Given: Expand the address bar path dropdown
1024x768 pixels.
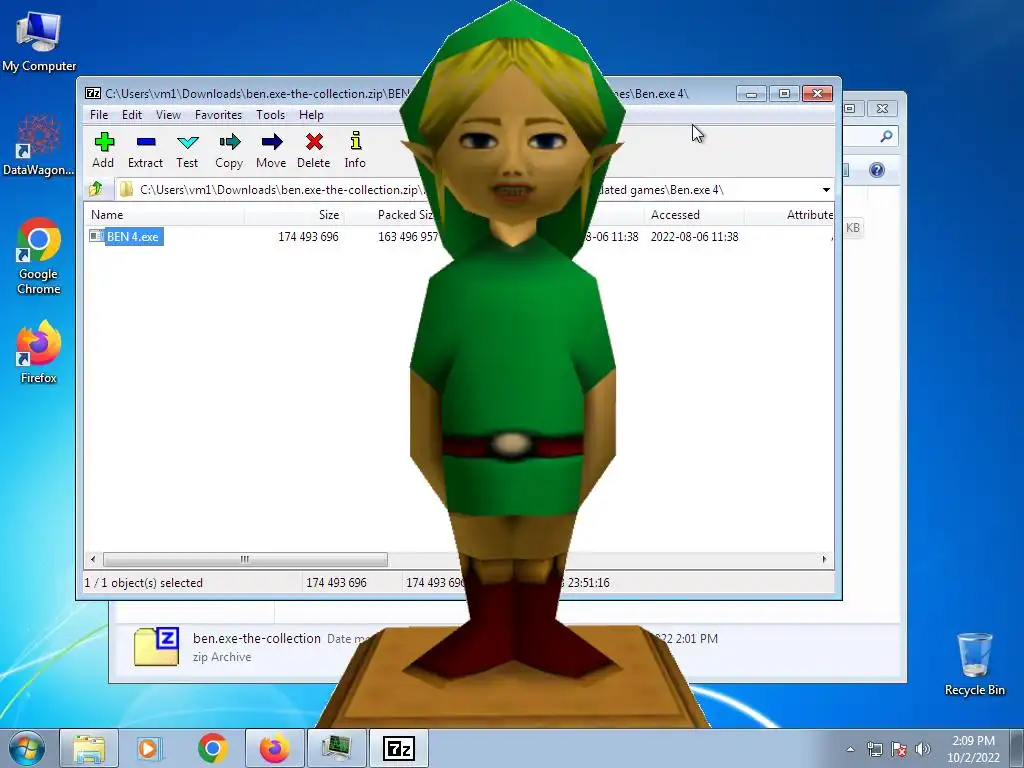Looking at the screenshot, I should (826, 190).
